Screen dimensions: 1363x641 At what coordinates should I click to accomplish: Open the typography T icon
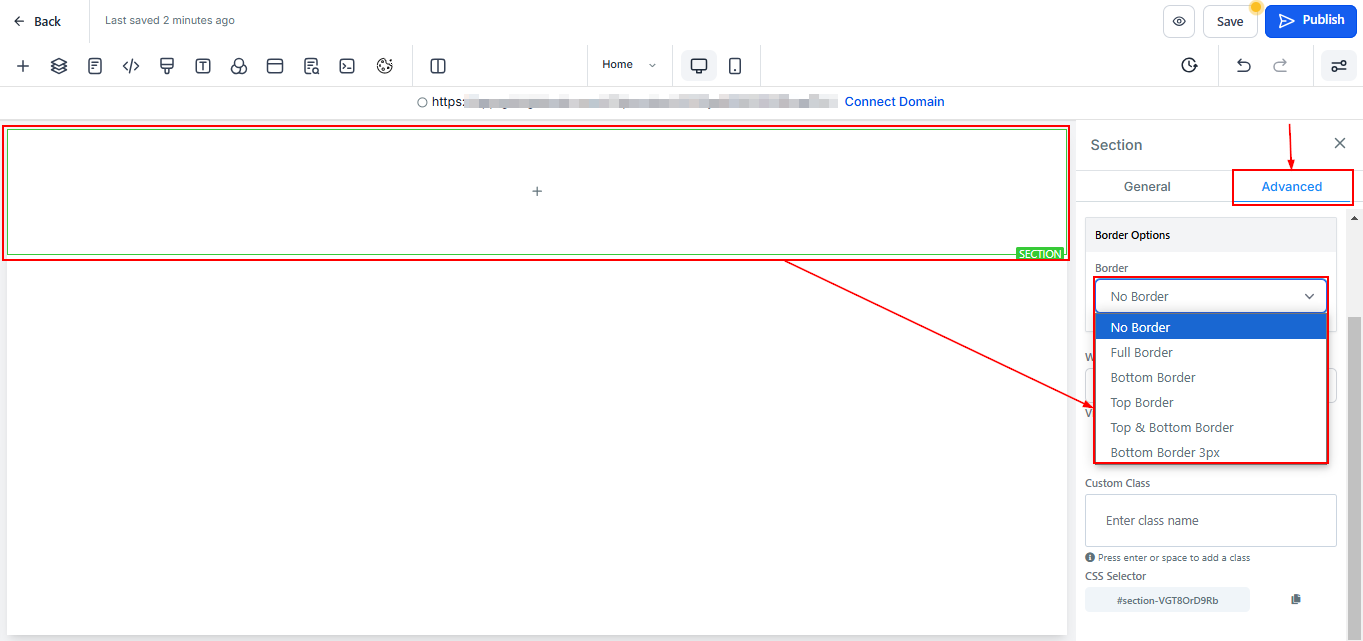point(203,66)
